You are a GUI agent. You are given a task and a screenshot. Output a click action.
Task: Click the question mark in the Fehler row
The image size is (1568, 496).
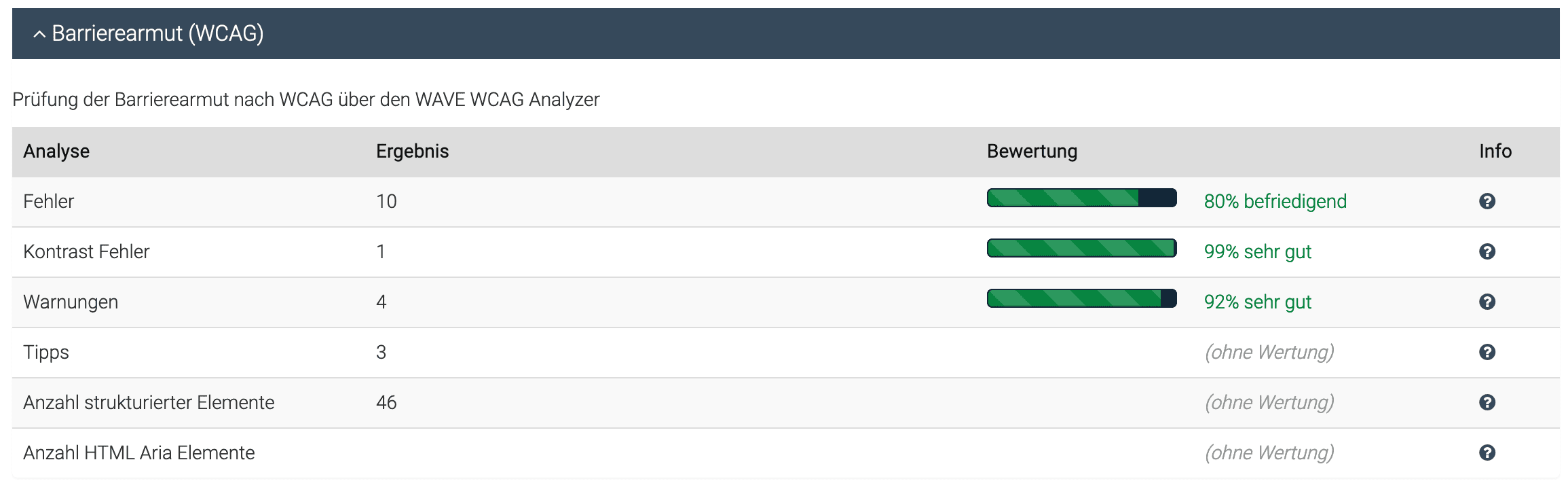tap(1487, 201)
